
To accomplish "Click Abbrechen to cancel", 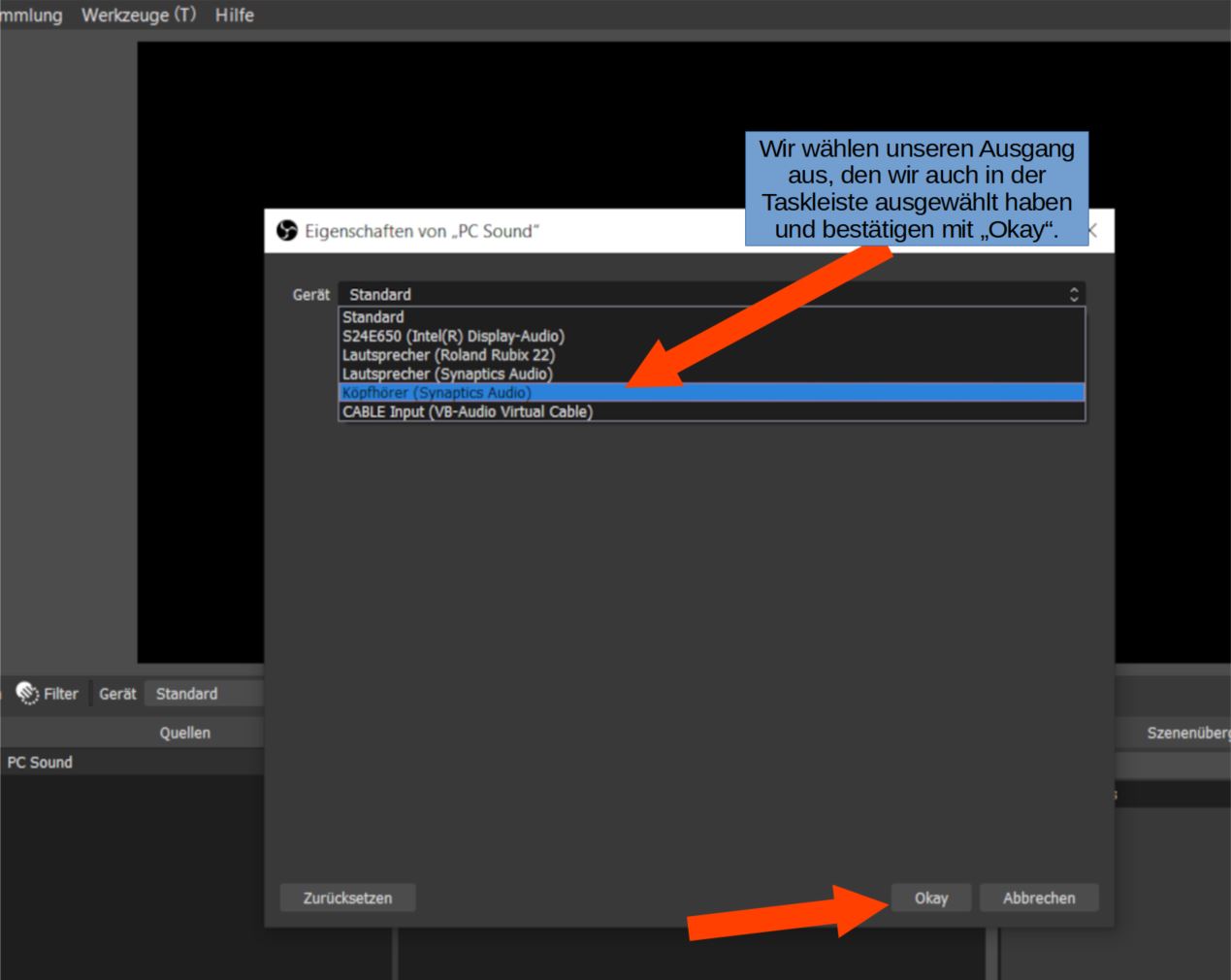I will [x=1038, y=898].
